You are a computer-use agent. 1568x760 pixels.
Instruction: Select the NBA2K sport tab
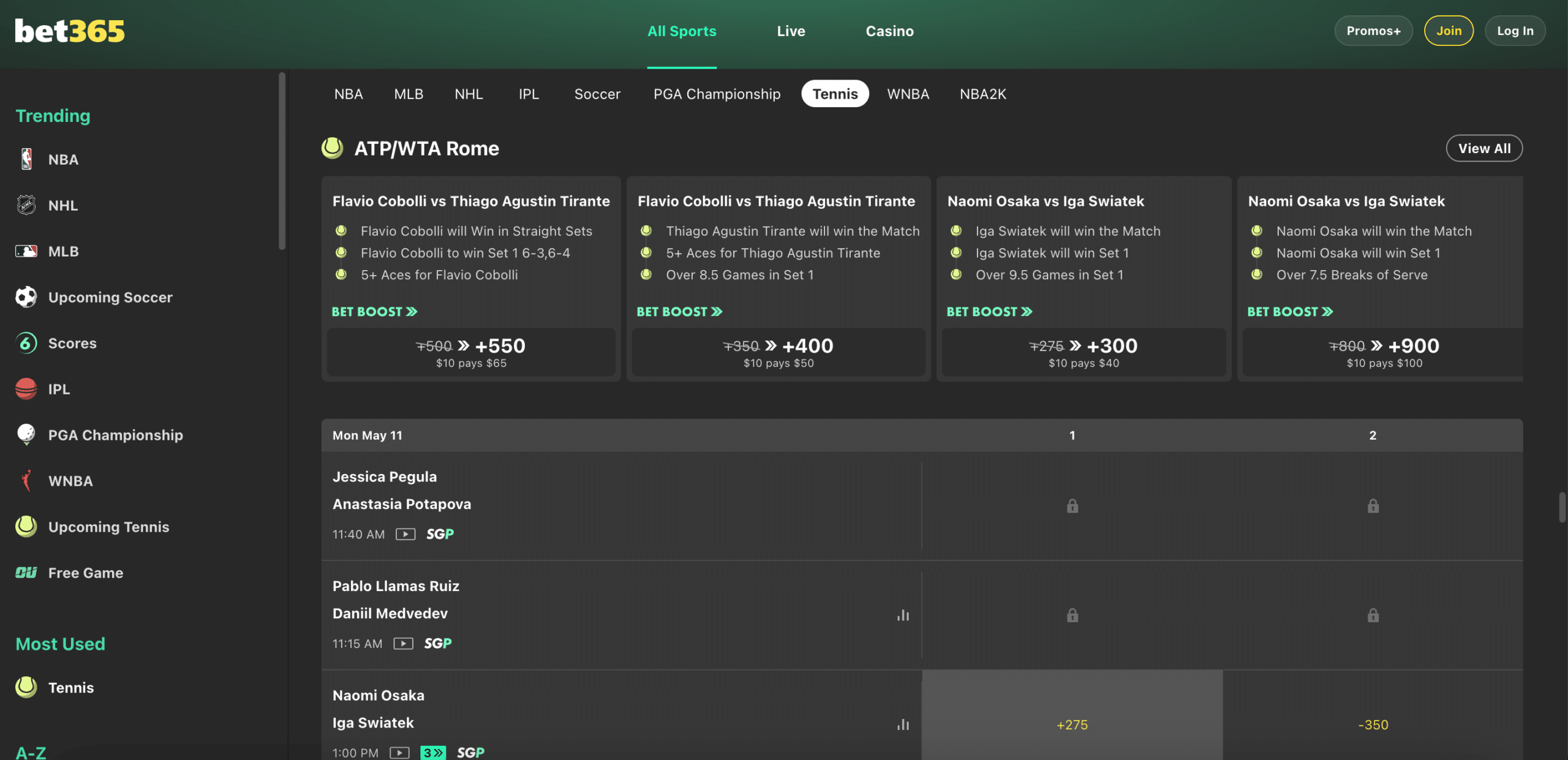(x=982, y=94)
